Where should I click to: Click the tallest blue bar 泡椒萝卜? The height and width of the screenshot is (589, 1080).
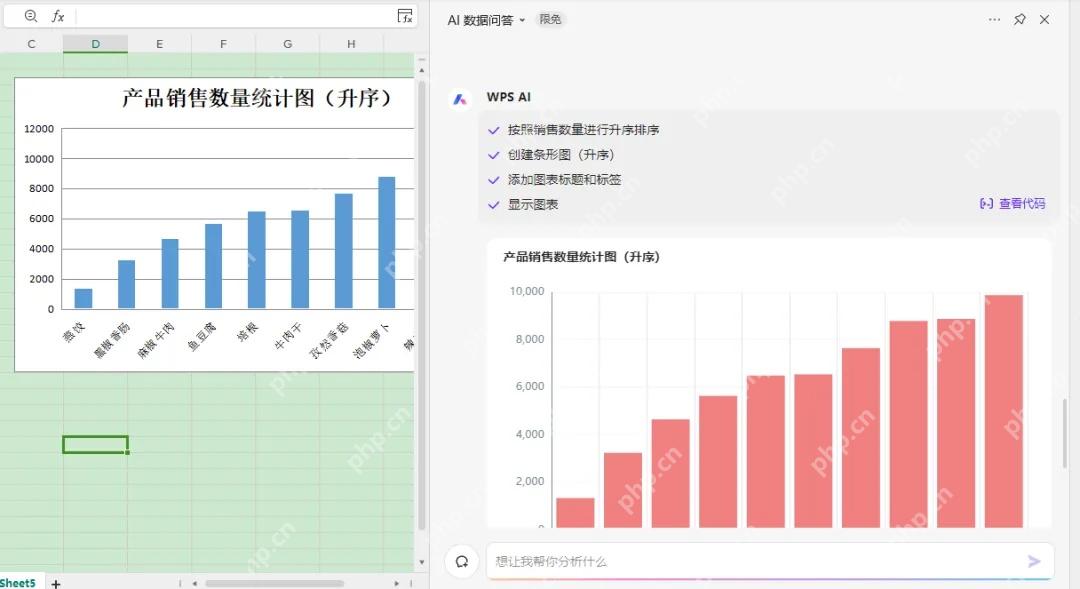point(386,242)
